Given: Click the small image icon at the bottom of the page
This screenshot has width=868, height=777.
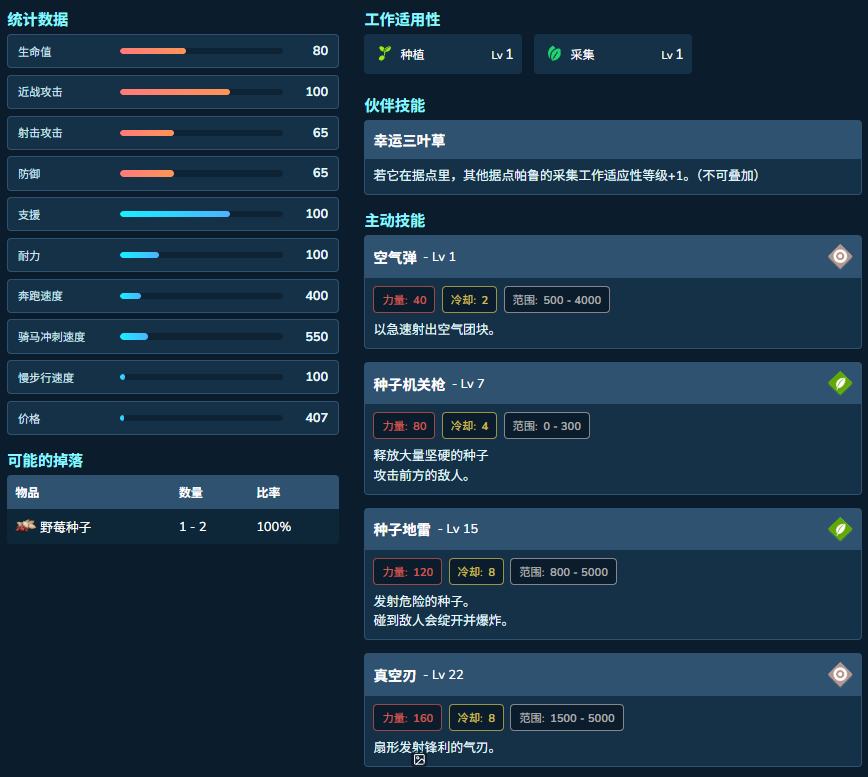Looking at the screenshot, I should pos(420,759).
